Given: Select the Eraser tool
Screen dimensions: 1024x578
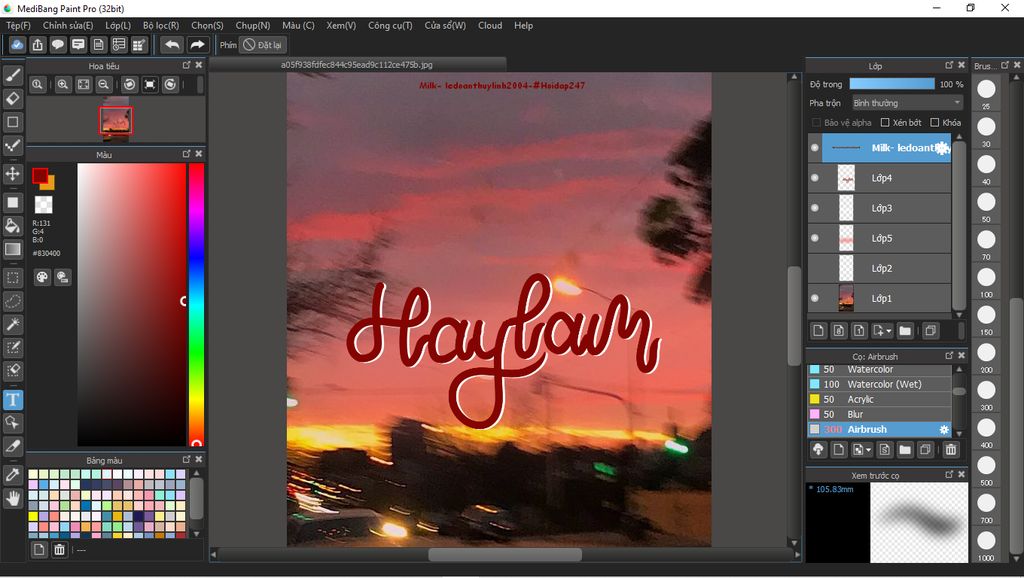Looking at the screenshot, I should [x=12, y=99].
